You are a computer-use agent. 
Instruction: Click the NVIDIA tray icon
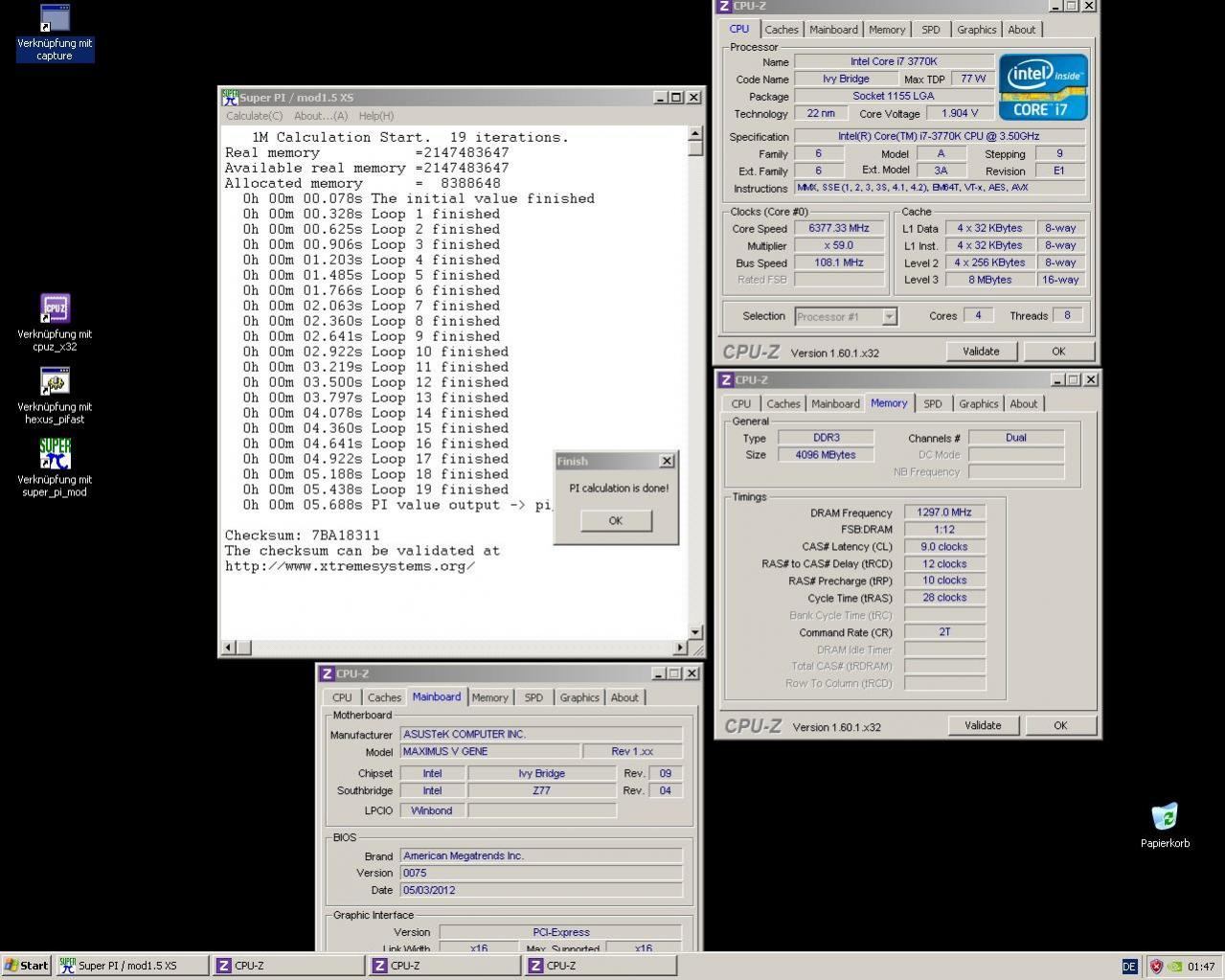click(1175, 967)
